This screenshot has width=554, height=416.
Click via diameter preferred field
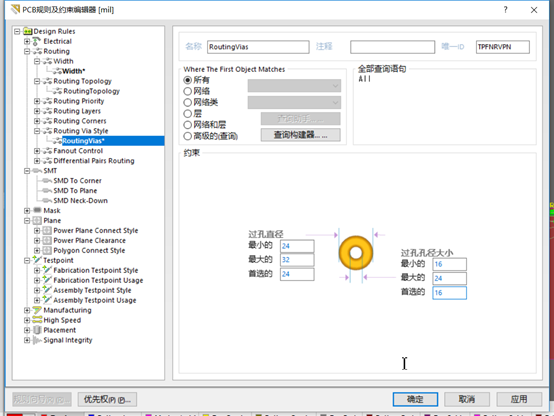tap(297, 274)
